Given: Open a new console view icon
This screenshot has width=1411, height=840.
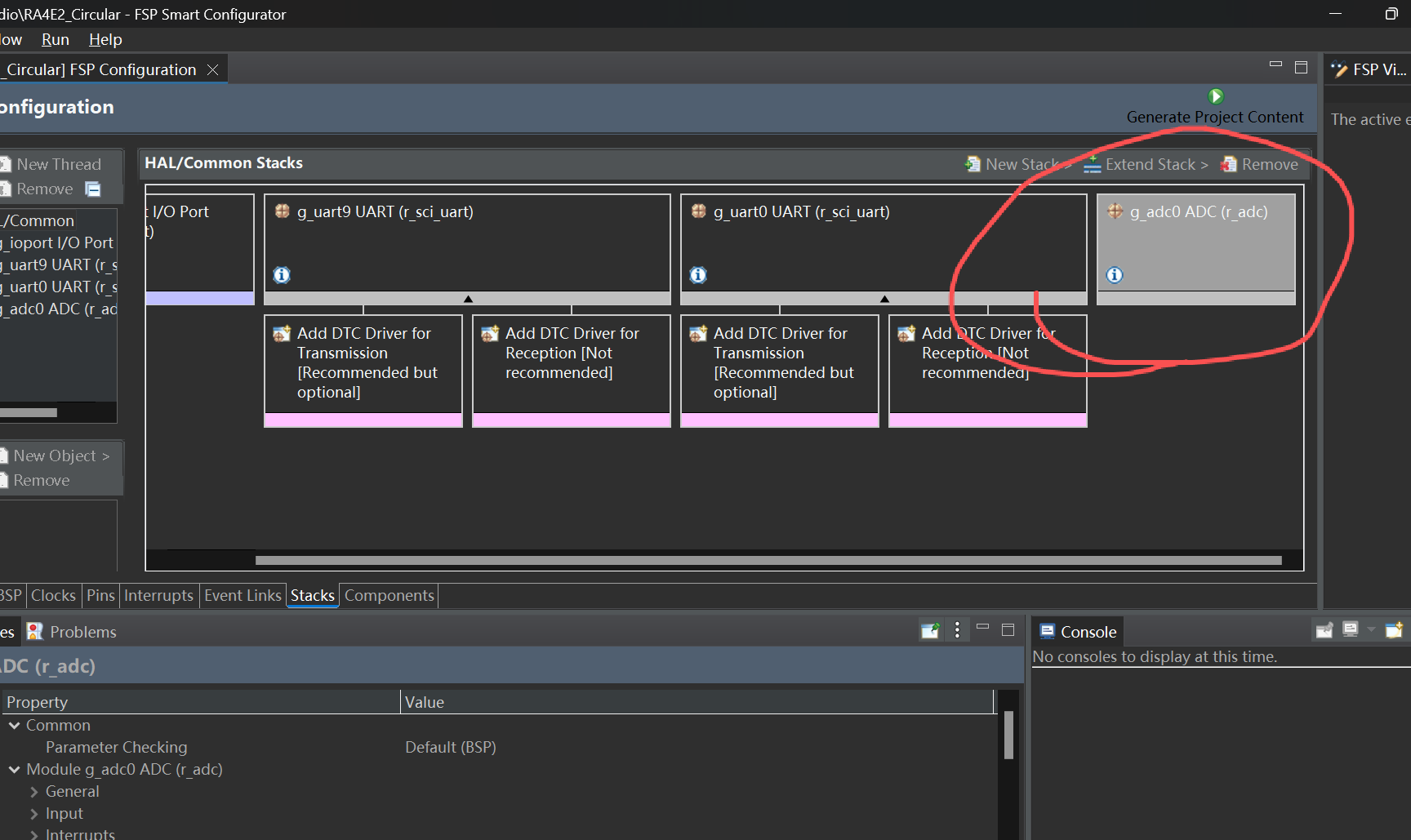Looking at the screenshot, I should [1394, 630].
